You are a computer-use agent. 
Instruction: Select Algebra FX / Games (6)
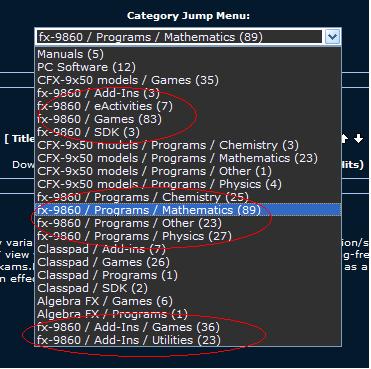pyautogui.click(x=188, y=301)
